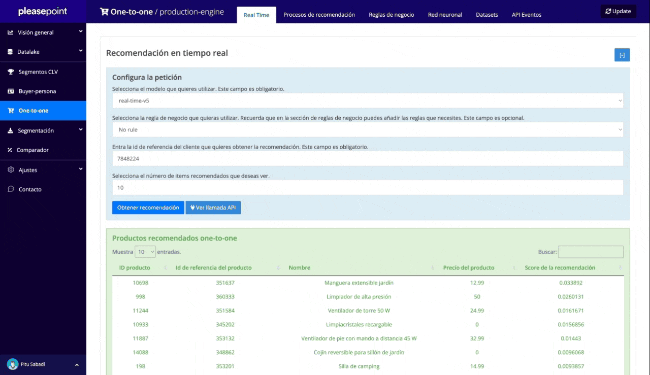
Task: Click product name Ventilador de torre 50 W
Action: (x=359, y=311)
